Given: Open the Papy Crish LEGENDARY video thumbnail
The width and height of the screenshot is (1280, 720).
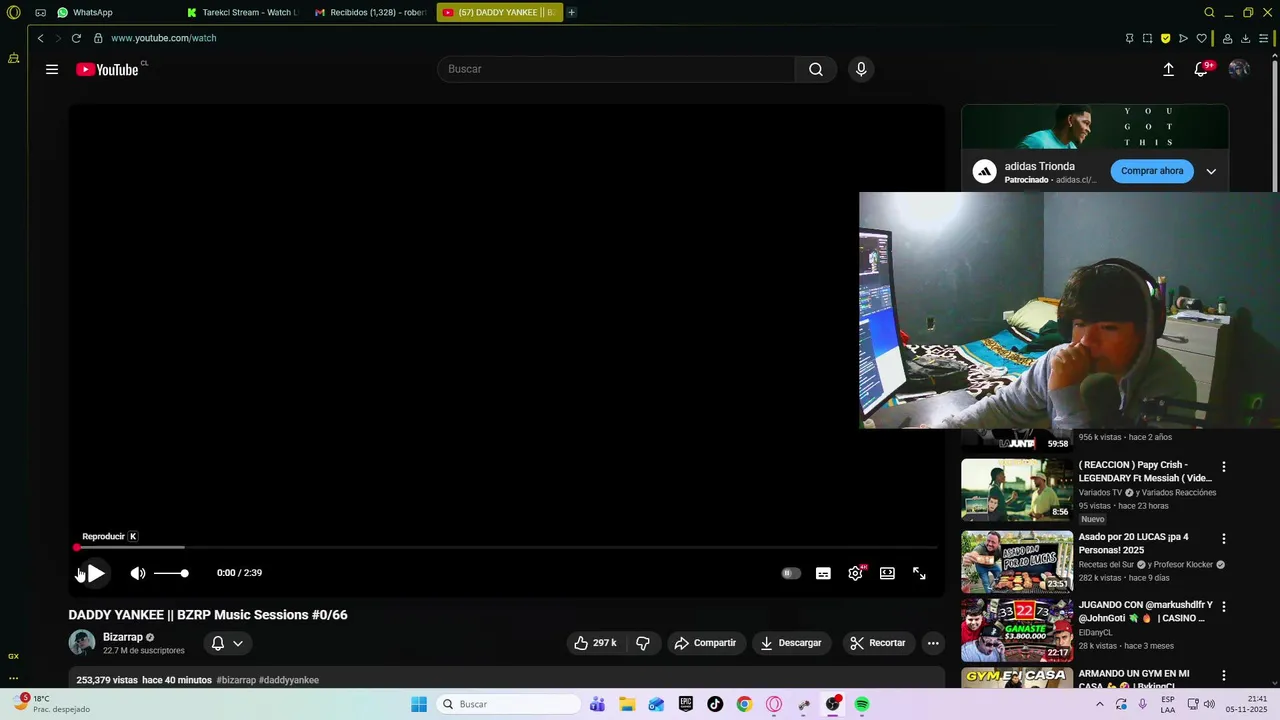Looking at the screenshot, I should 1017,490.
